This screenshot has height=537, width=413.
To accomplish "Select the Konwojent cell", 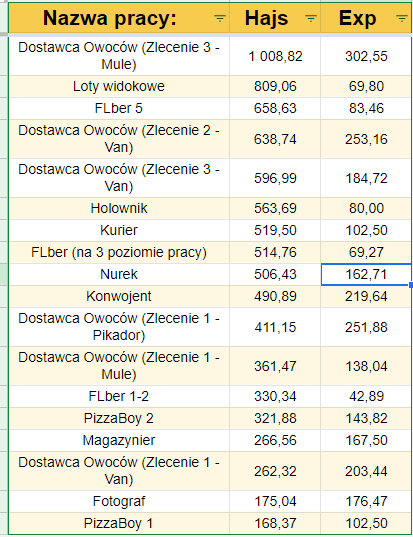I will [x=119, y=296].
